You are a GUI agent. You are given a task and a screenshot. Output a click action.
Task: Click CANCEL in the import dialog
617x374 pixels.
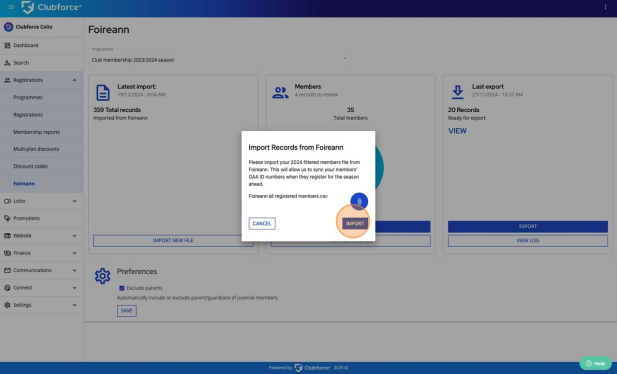(x=262, y=223)
